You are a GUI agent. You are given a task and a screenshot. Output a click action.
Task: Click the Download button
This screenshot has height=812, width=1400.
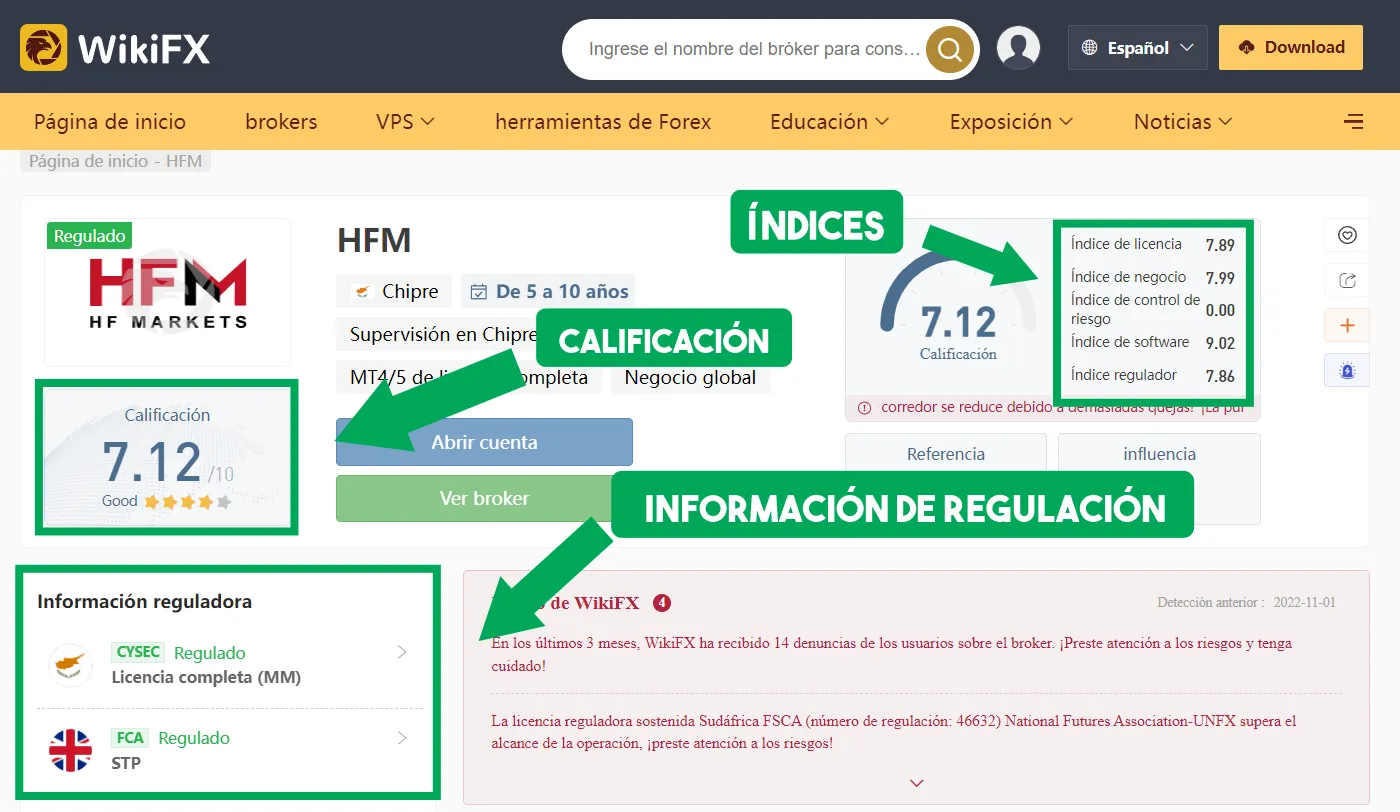point(1291,47)
